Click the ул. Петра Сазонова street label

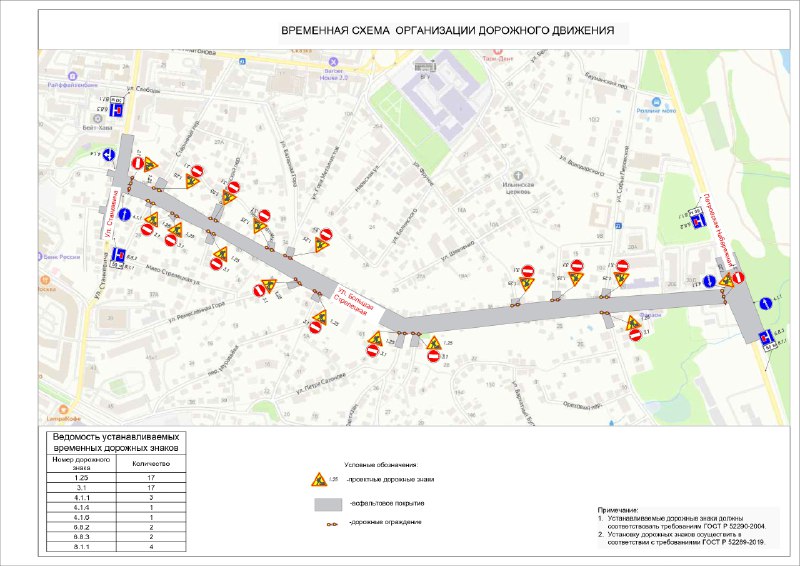coord(321,384)
